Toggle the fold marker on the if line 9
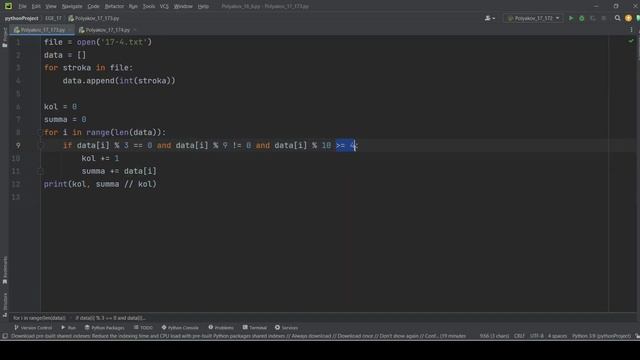Viewport: 640px width, 360px height. (x=40, y=145)
